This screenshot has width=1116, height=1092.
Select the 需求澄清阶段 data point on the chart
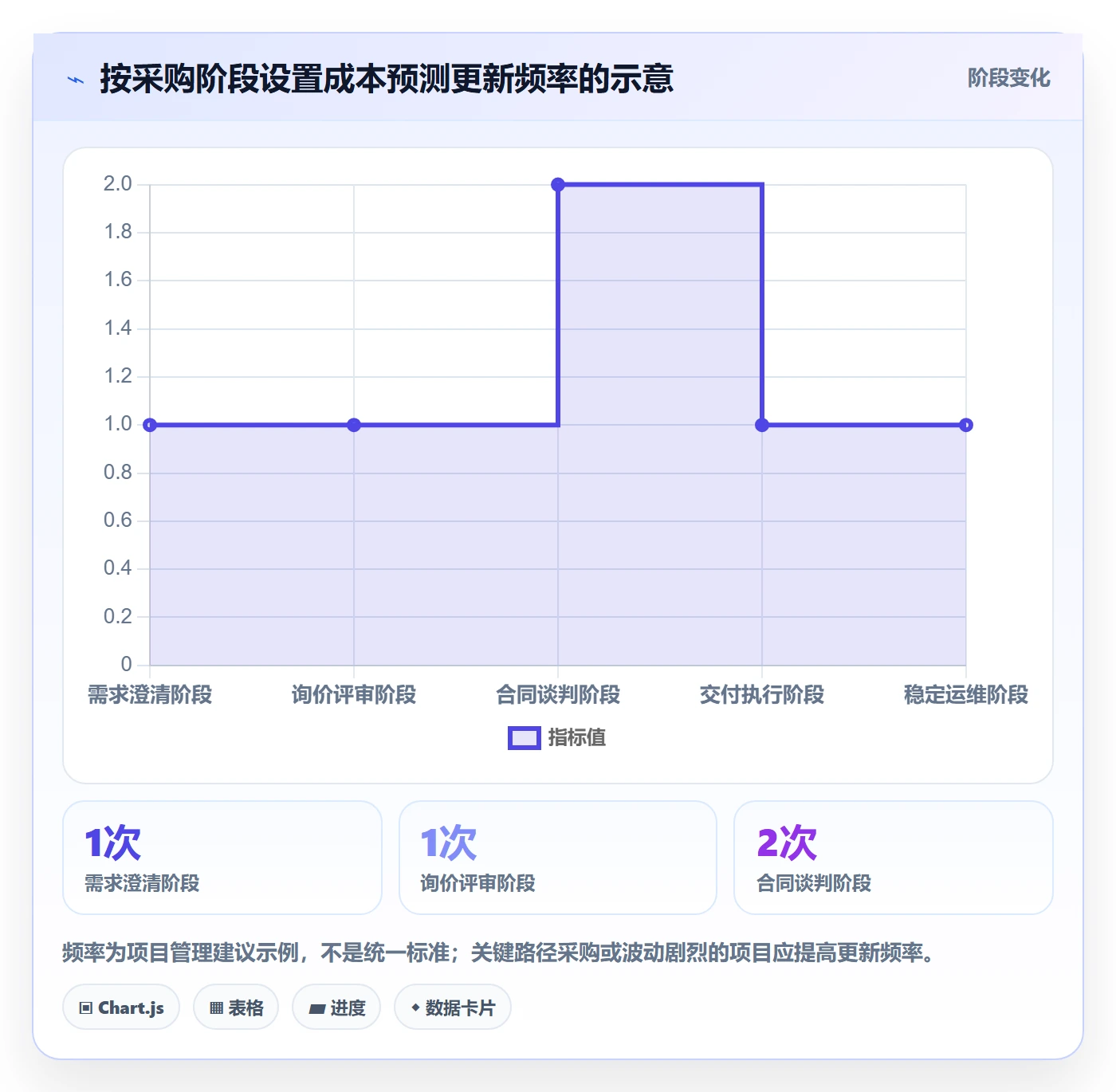(150, 425)
